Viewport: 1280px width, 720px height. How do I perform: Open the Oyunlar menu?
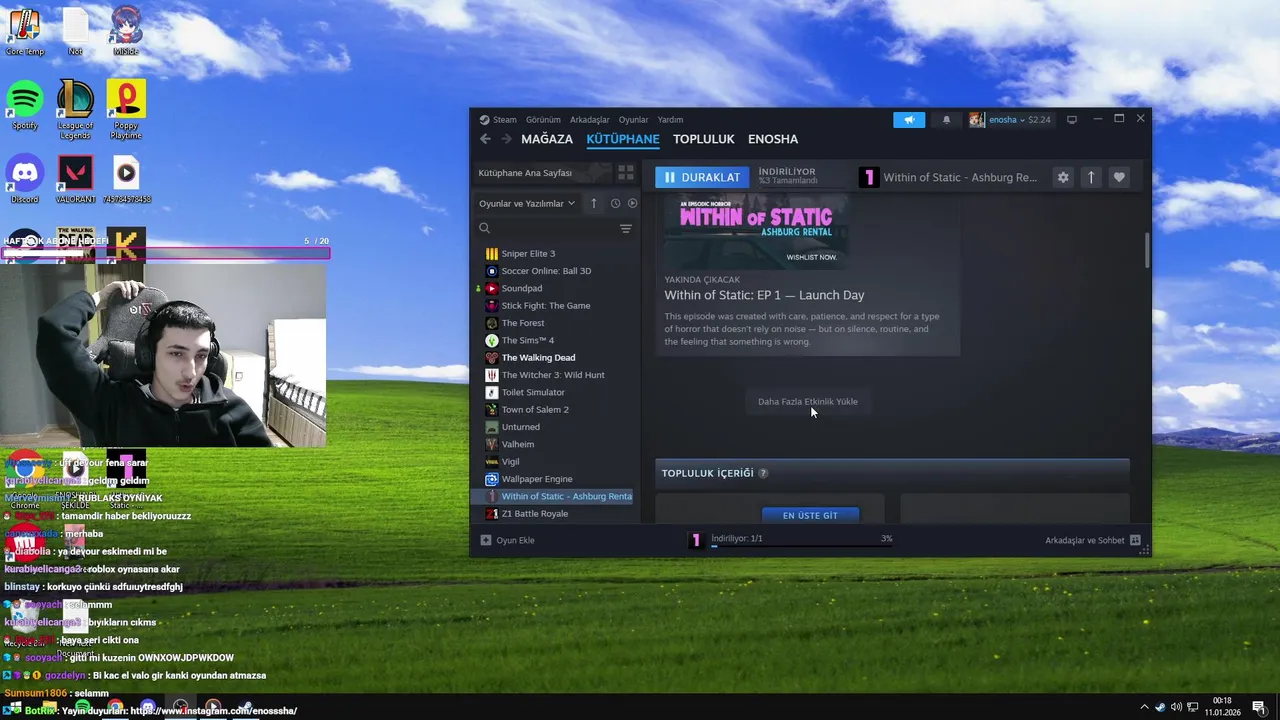click(633, 120)
